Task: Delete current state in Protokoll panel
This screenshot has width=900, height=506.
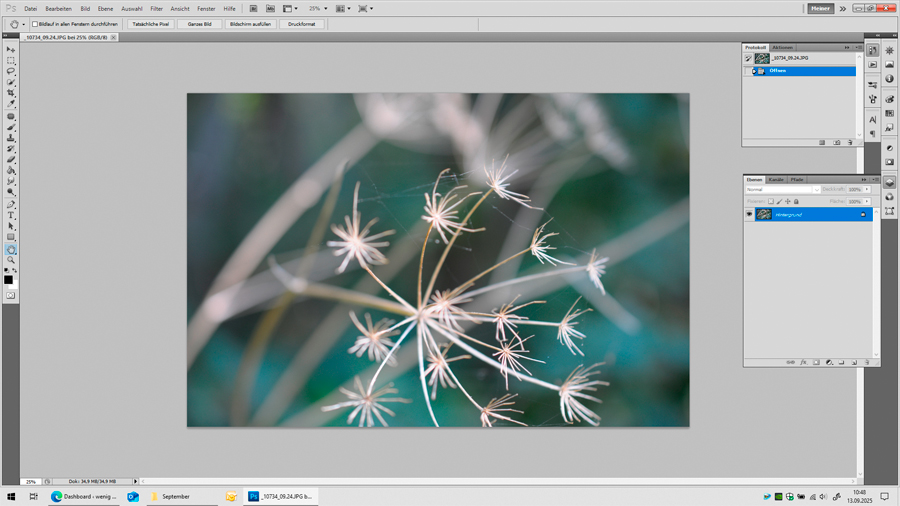Action: (x=850, y=143)
